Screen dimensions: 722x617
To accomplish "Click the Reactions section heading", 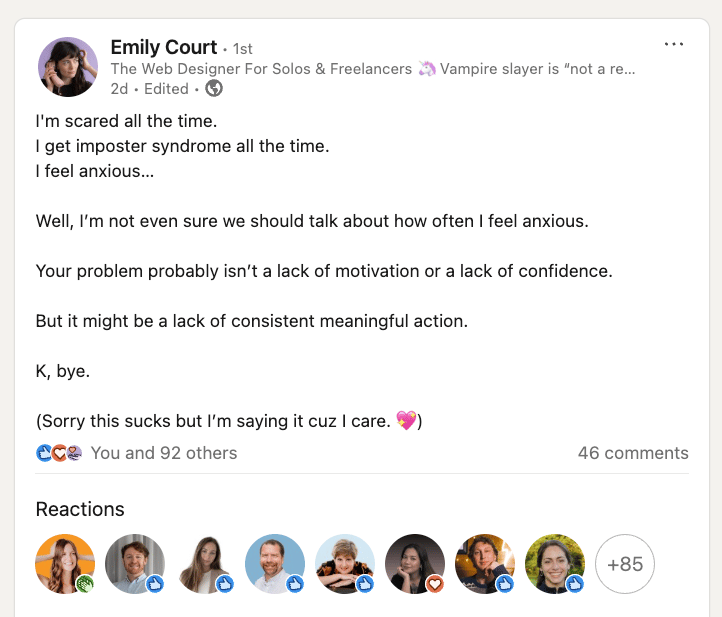I will pyautogui.click(x=80, y=509).
